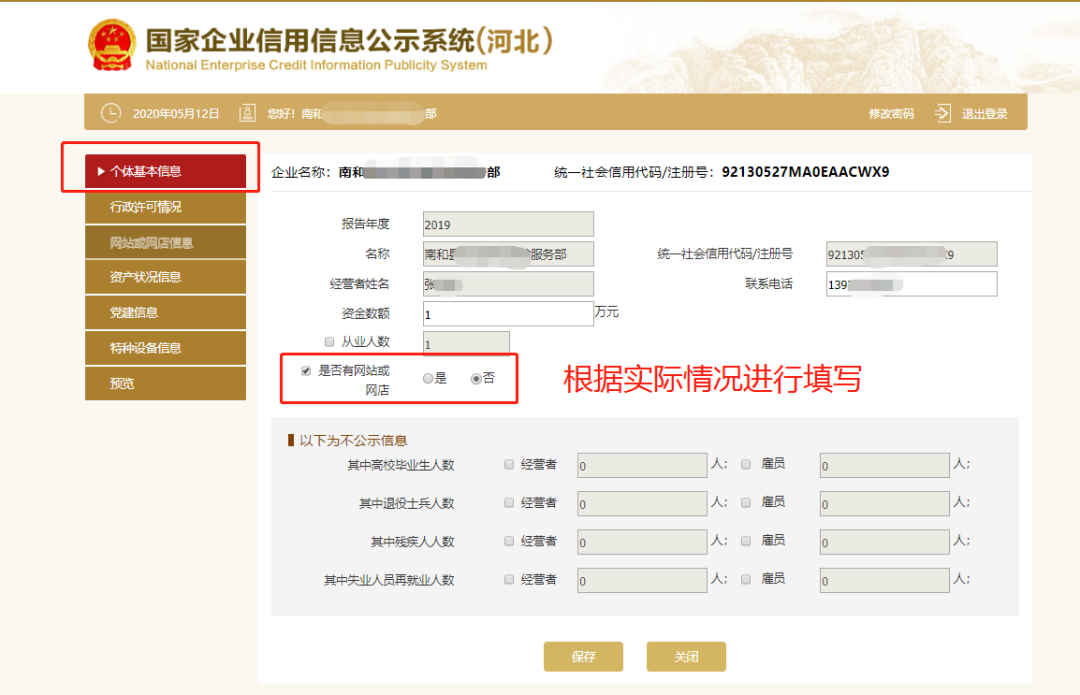Uncheck the 是否有网站或网店 checkbox
1080x695 pixels.
(x=304, y=371)
